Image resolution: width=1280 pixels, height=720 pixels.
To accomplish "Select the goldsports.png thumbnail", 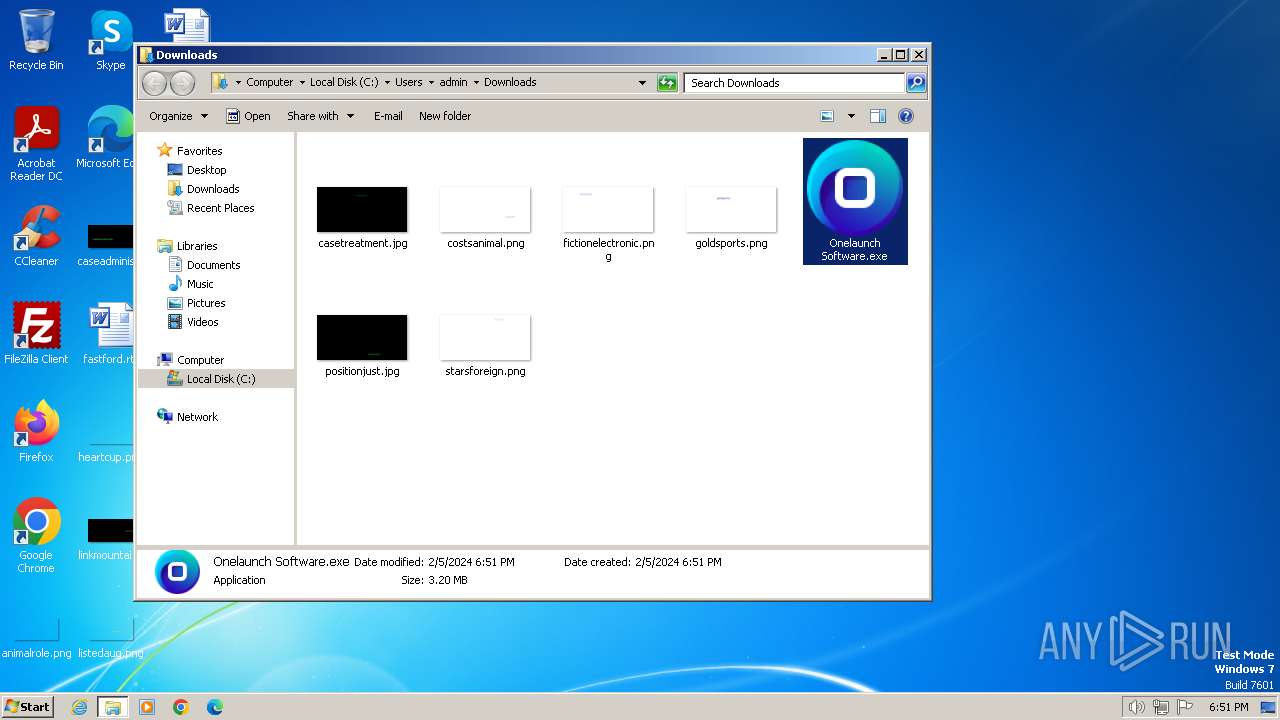I will 731,209.
